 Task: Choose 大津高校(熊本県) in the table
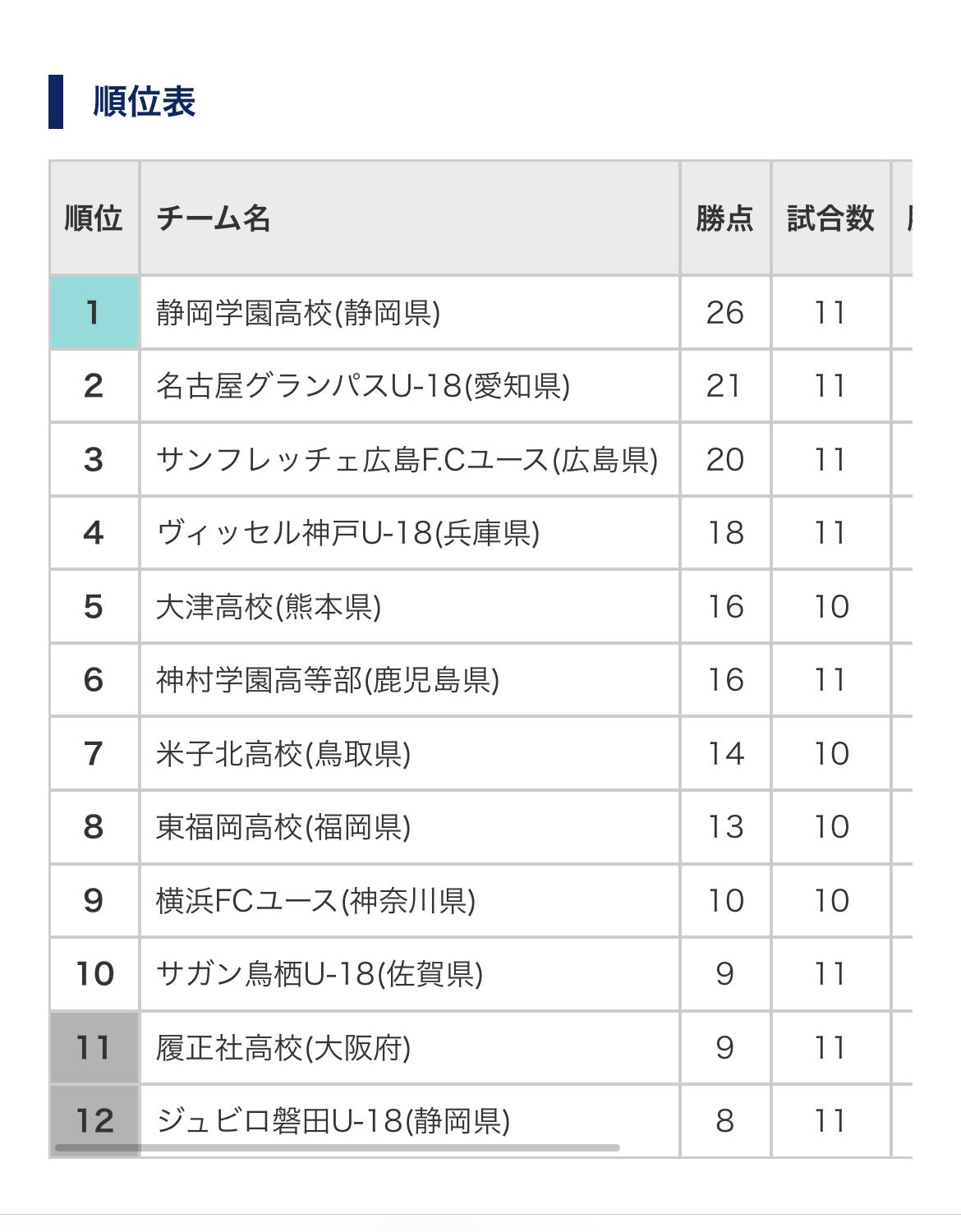(269, 607)
